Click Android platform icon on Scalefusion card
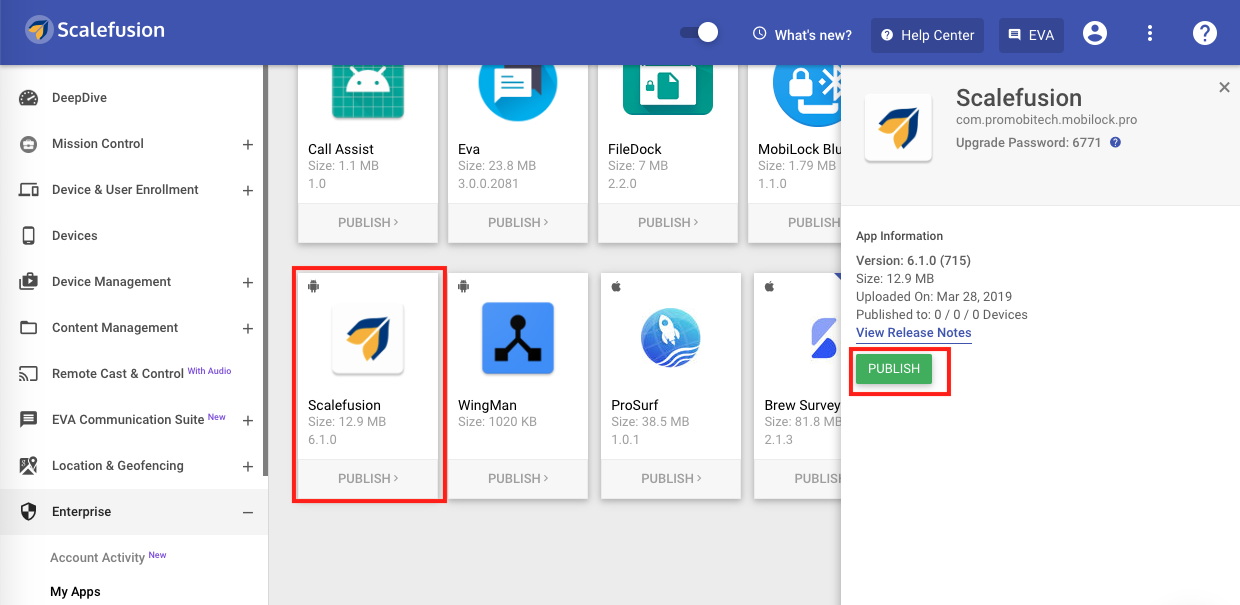1240x605 pixels. [313, 287]
